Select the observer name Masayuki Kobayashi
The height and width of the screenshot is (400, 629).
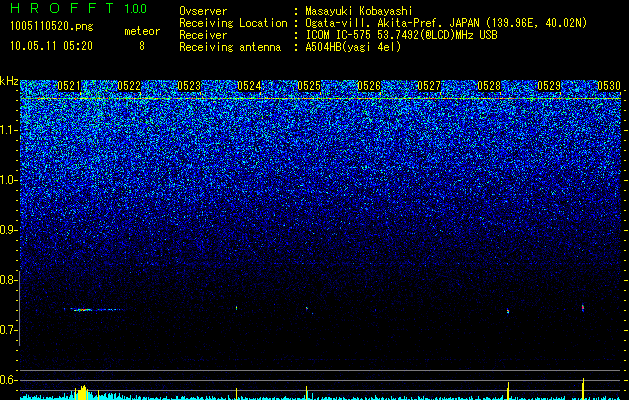click(358, 11)
